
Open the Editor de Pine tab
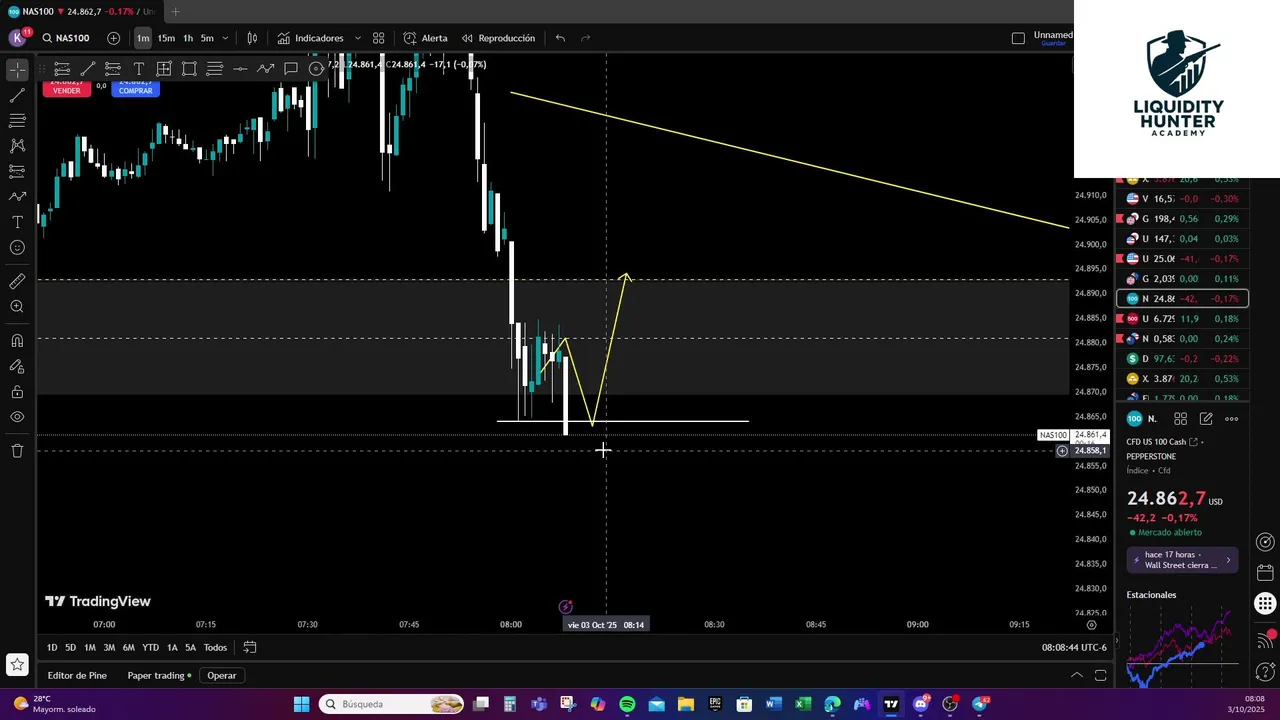click(x=77, y=675)
